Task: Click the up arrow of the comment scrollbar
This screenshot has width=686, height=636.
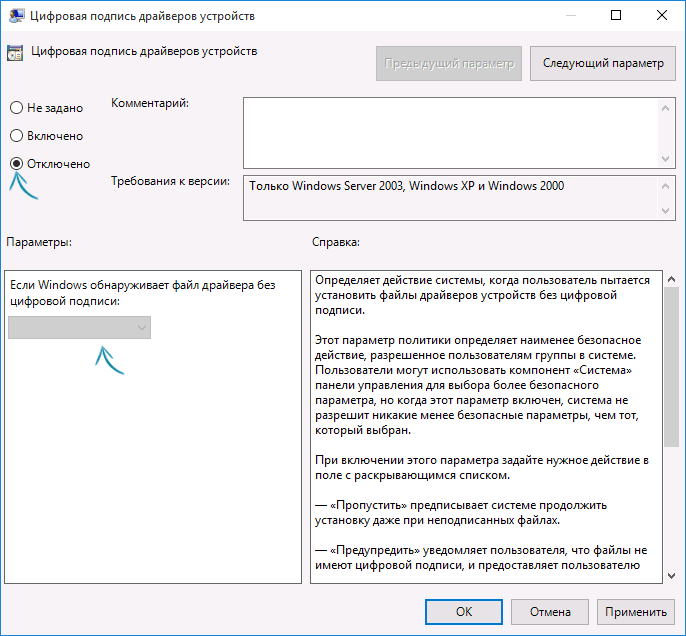Action: pos(667,104)
